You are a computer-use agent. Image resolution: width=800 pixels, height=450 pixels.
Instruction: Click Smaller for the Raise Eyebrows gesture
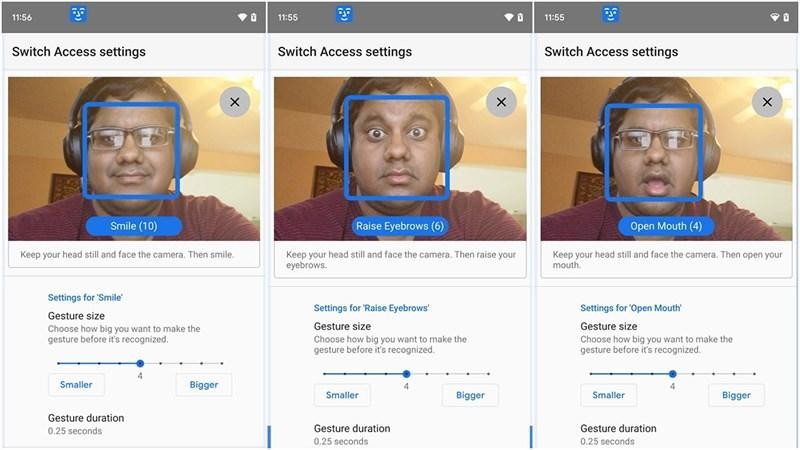tap(342, 395)
